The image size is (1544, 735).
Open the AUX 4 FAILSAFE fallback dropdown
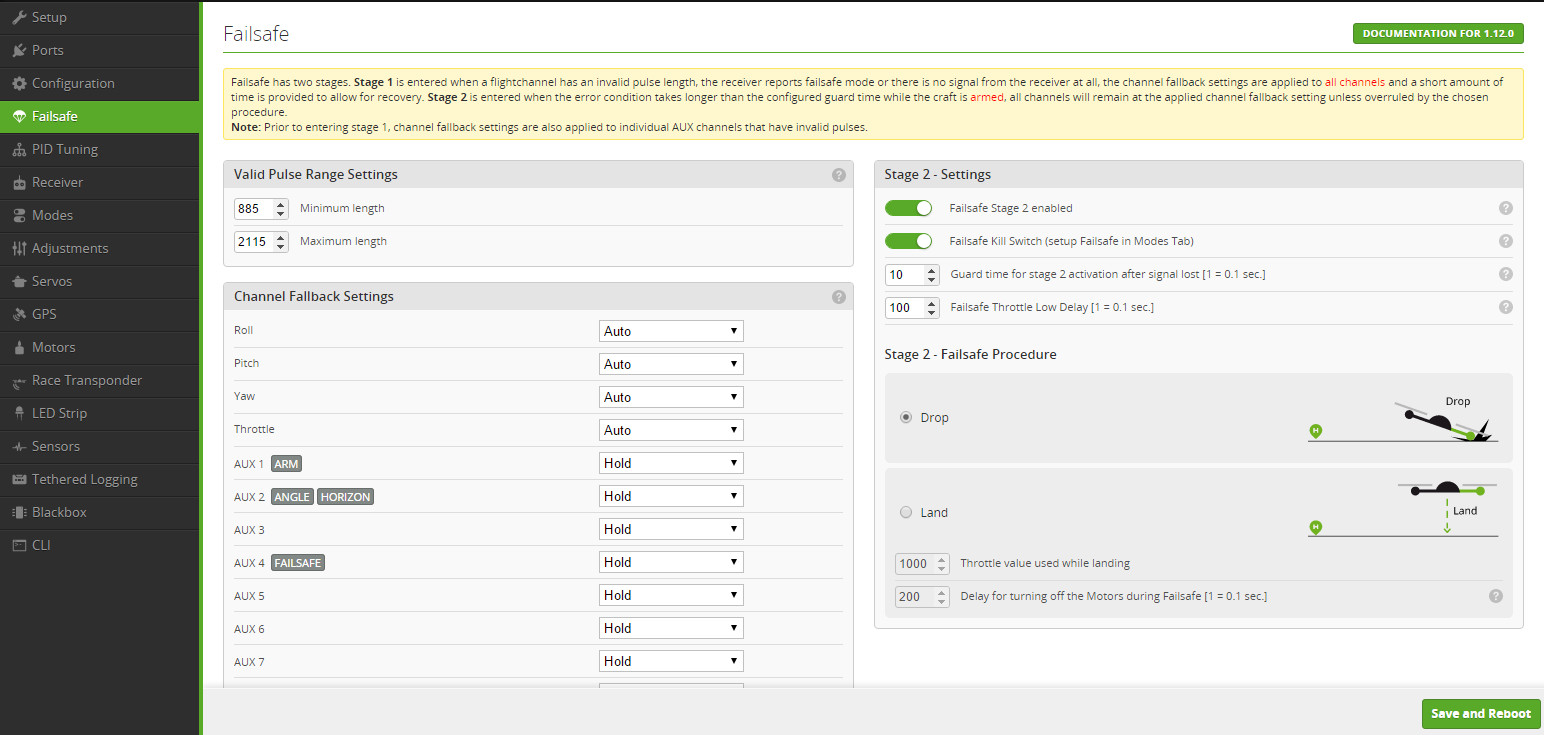point(671,562)
